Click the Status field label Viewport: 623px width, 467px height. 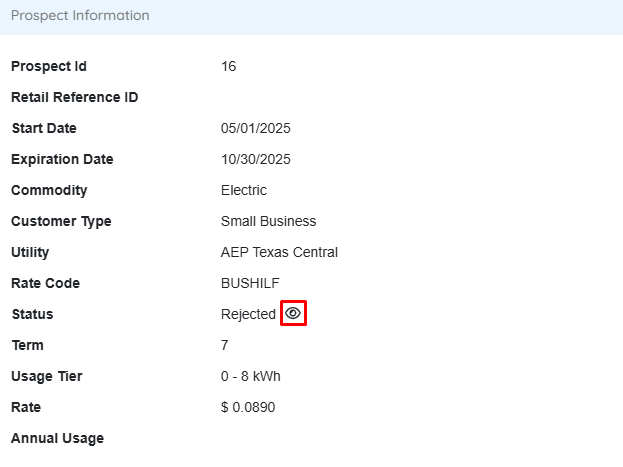click(32, 315)
